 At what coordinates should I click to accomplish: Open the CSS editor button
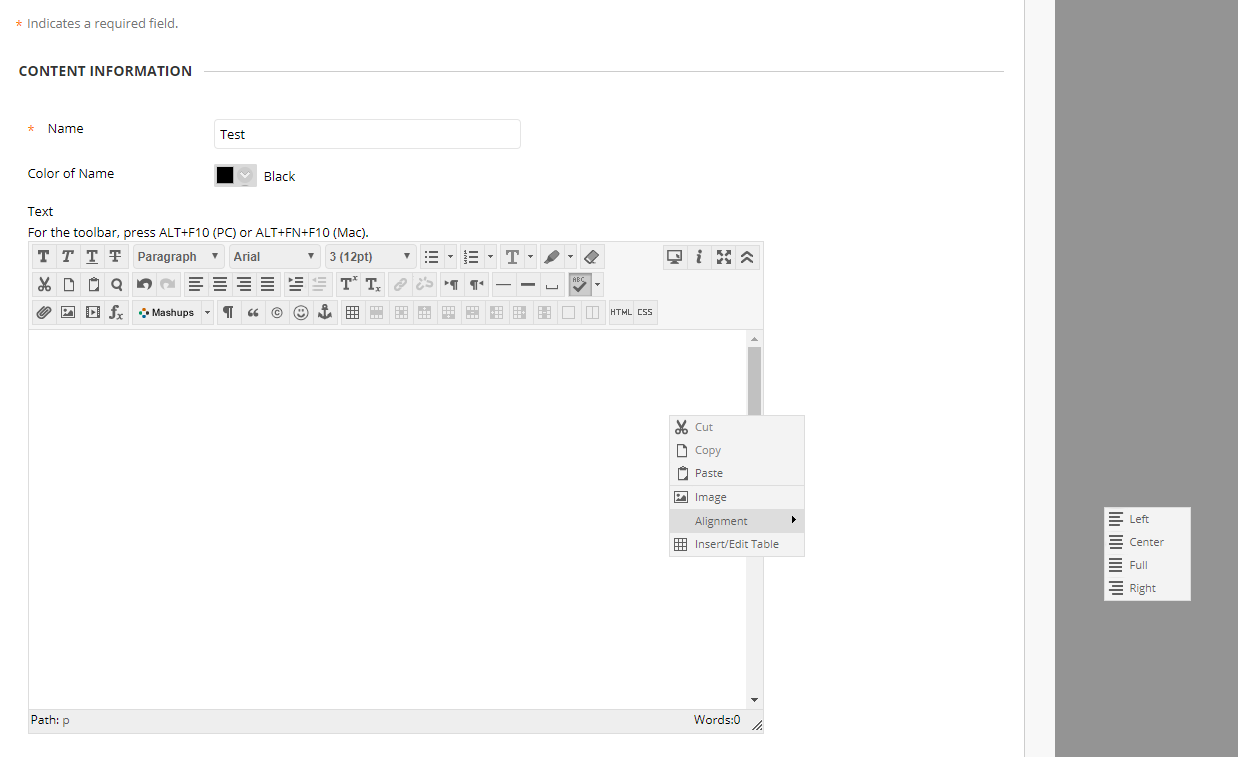645,312
